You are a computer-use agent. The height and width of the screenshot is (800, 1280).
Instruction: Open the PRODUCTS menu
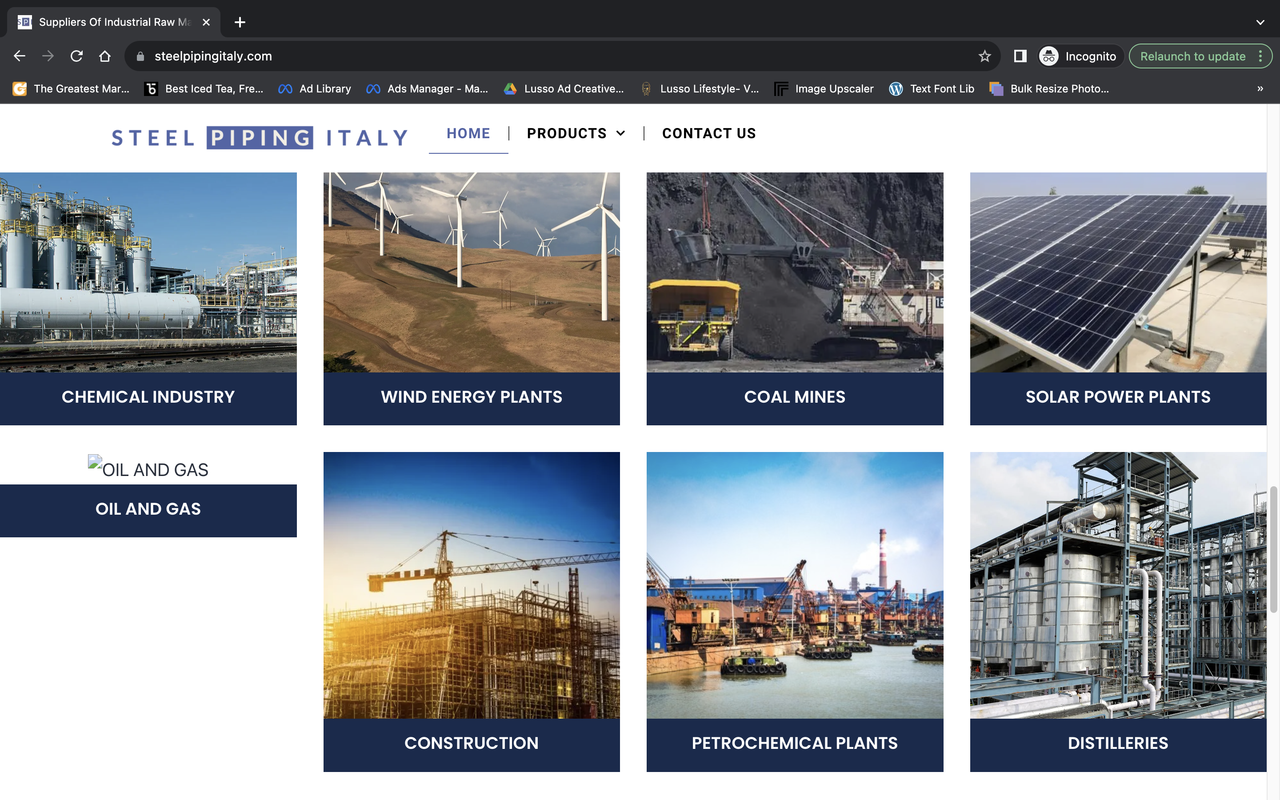(x=567, y=133)
